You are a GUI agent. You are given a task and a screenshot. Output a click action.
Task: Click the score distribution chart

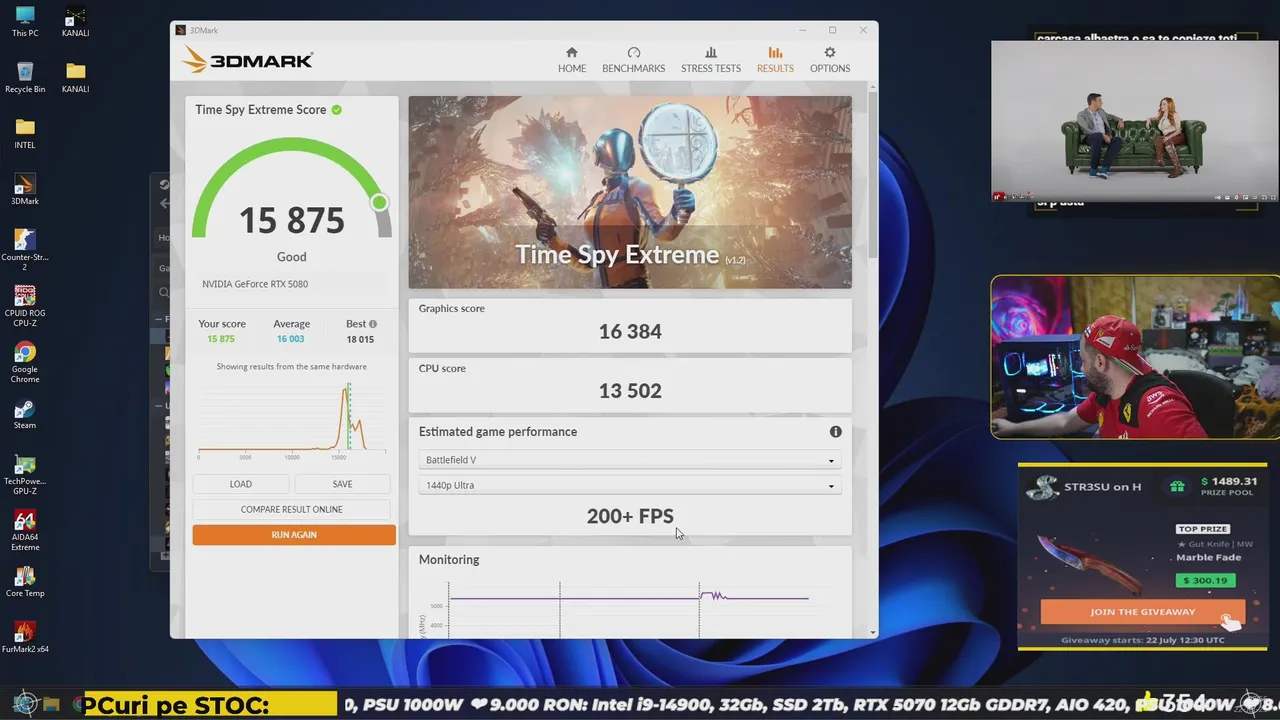tap(291, 420)
